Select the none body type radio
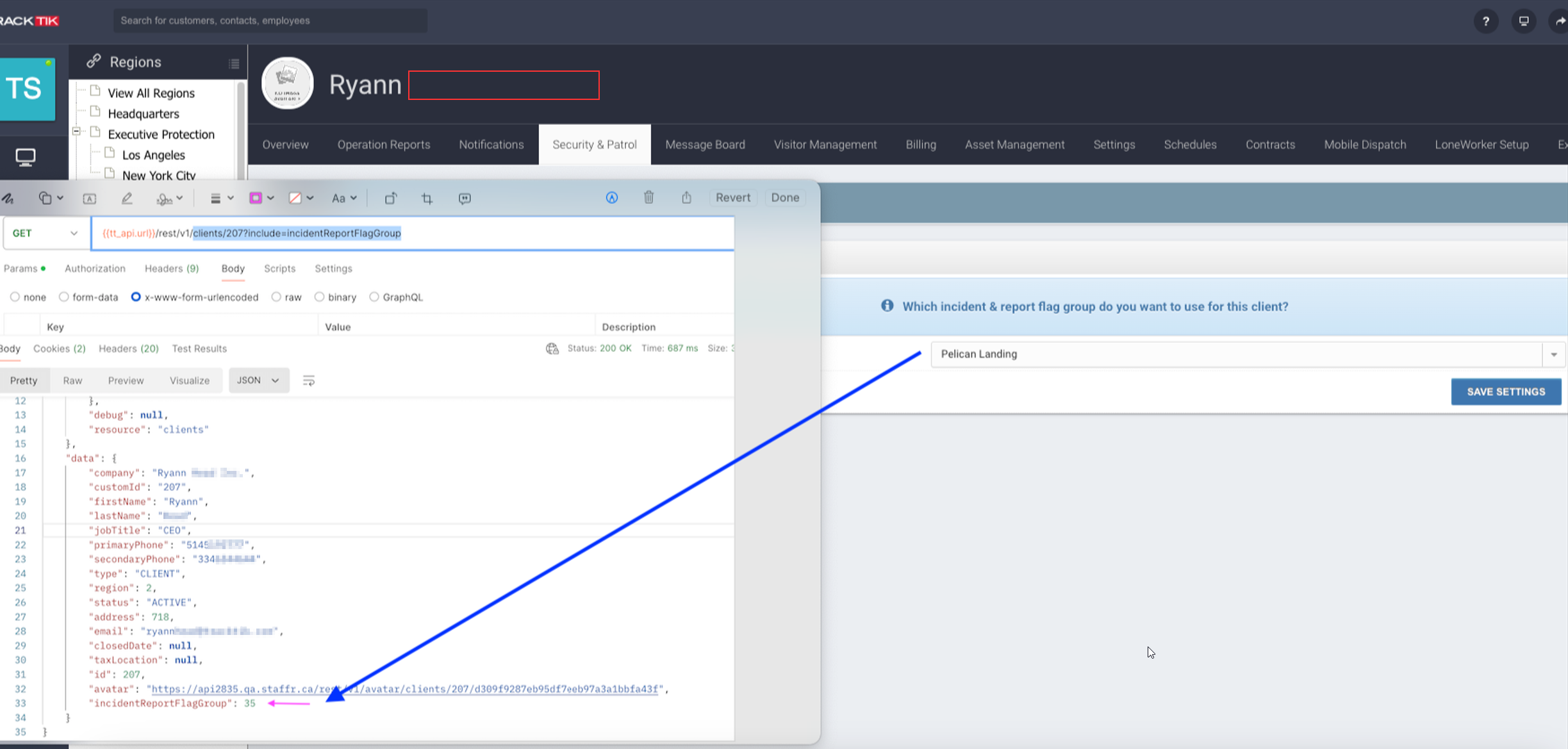 pyautogui.click(x=15, y=297)
